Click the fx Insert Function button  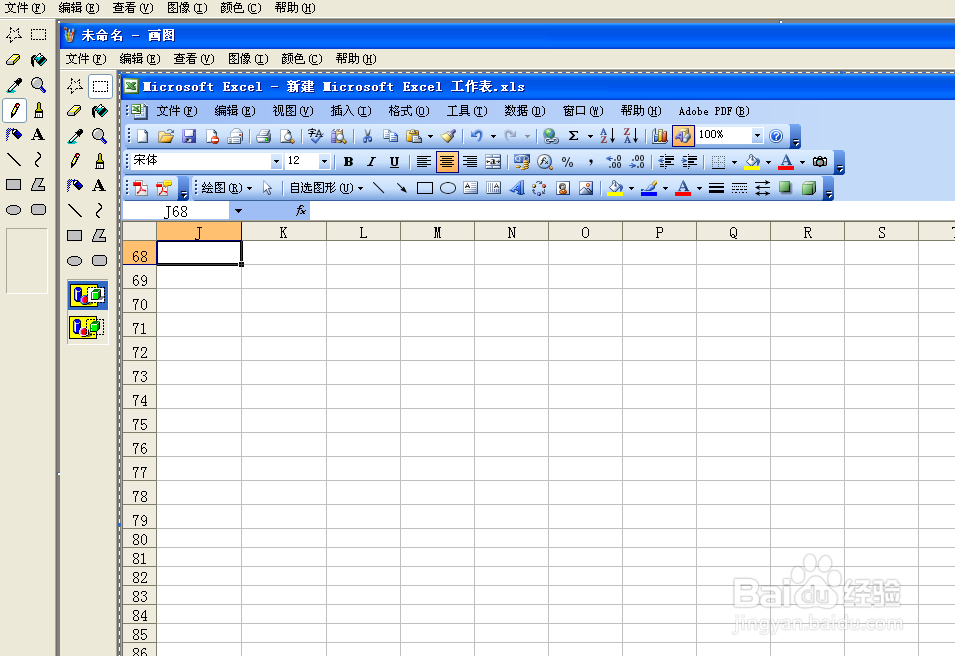pyautogui.click(x=301, y=211)
